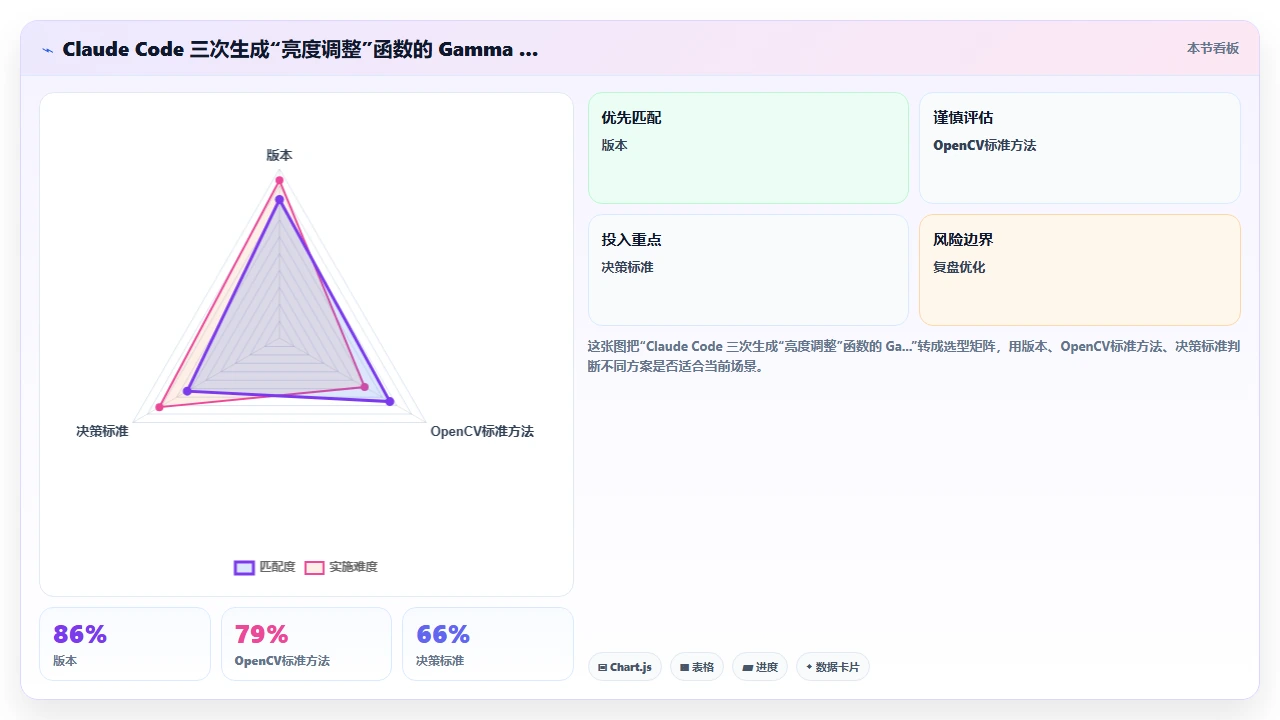The height and width of the screenshot is (720, 1280).
Task: Click the pink 实施难度 point at 版本 axis
Action: (280, 180)
